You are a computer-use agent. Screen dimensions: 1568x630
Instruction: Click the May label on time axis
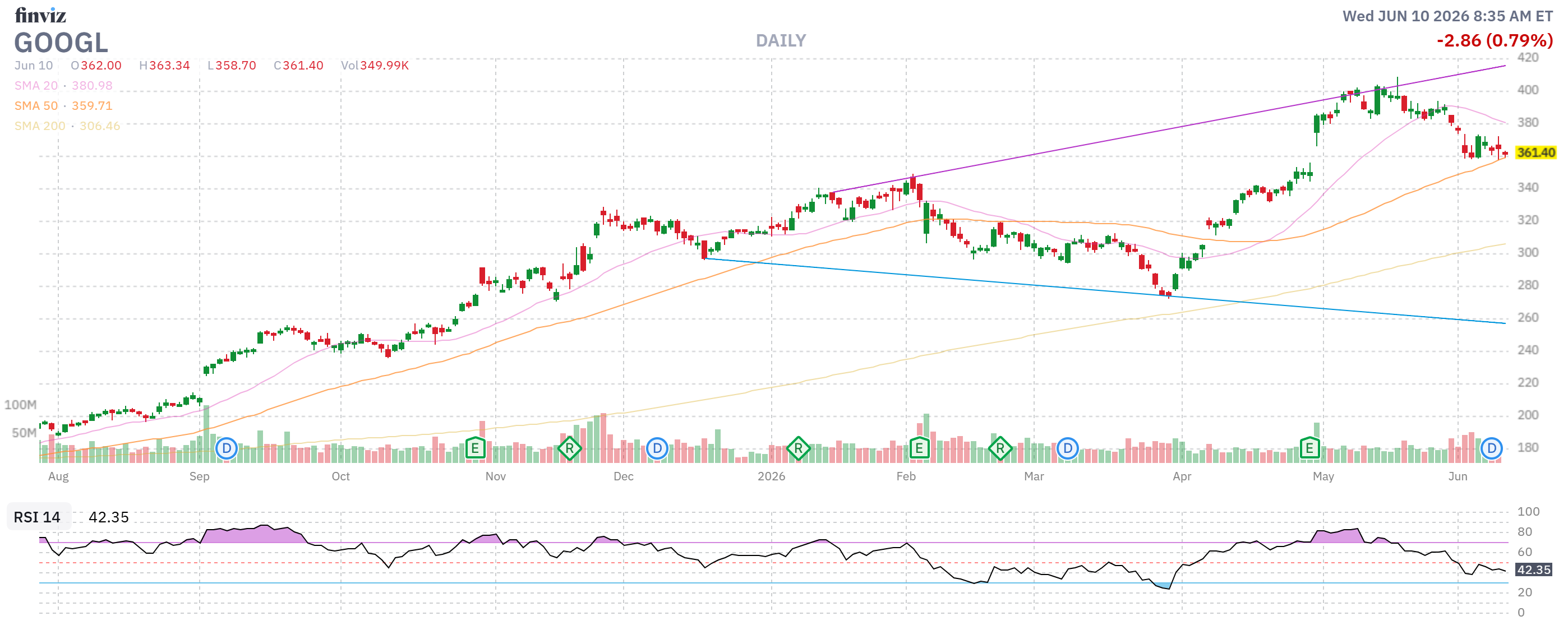pyautogui.click(x=1323, y=476)
